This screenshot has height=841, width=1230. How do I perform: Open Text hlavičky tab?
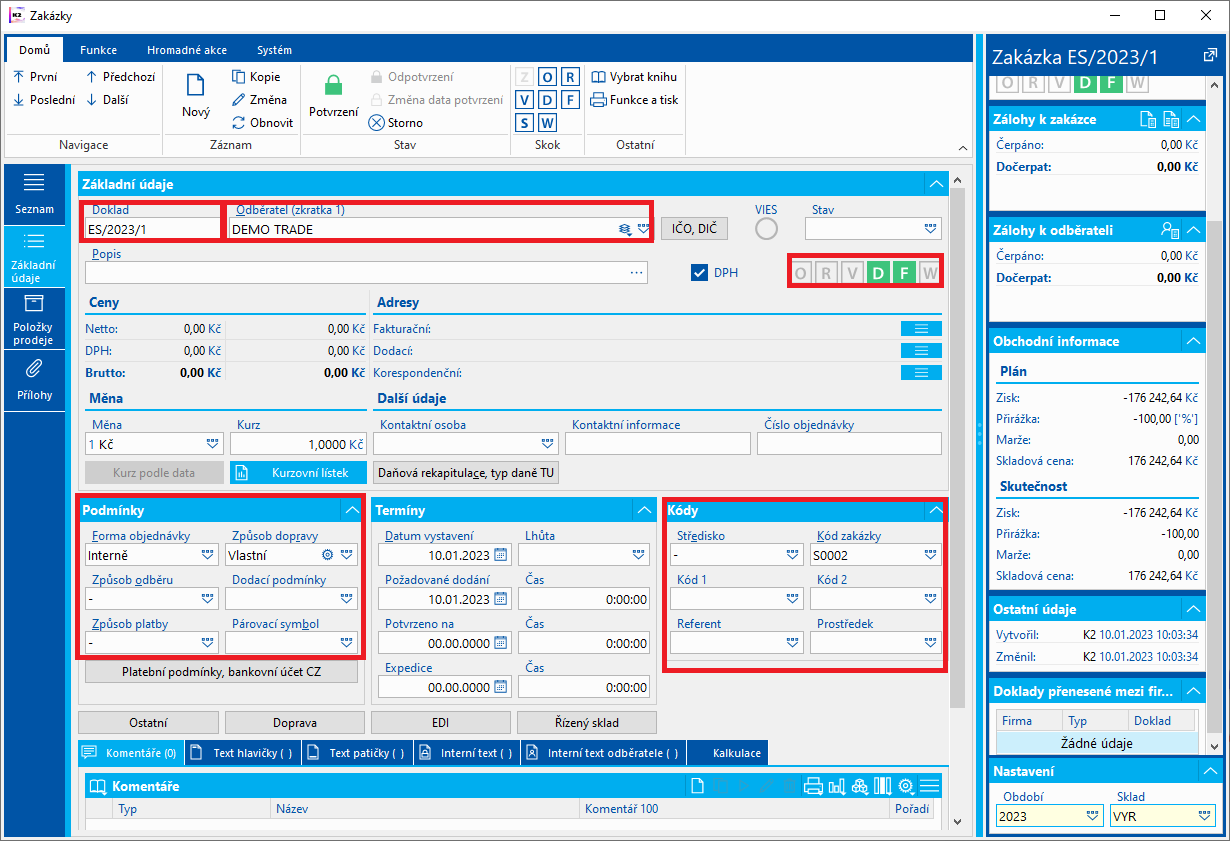(243, 753)
